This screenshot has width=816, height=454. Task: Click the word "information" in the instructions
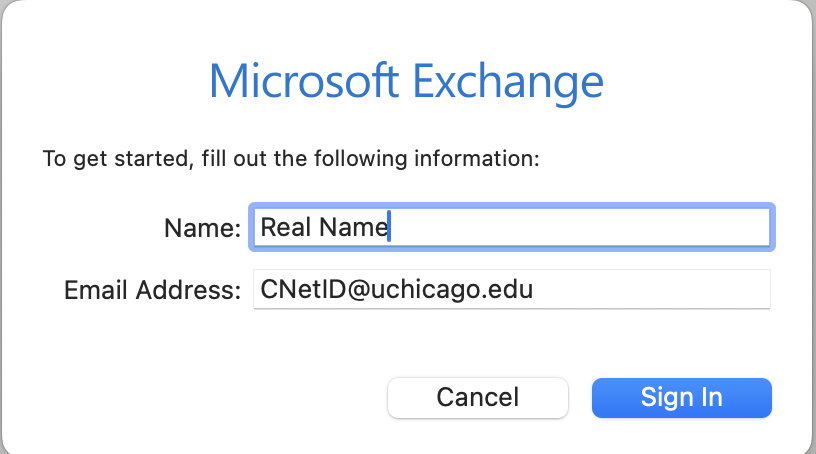click(487, 158)
